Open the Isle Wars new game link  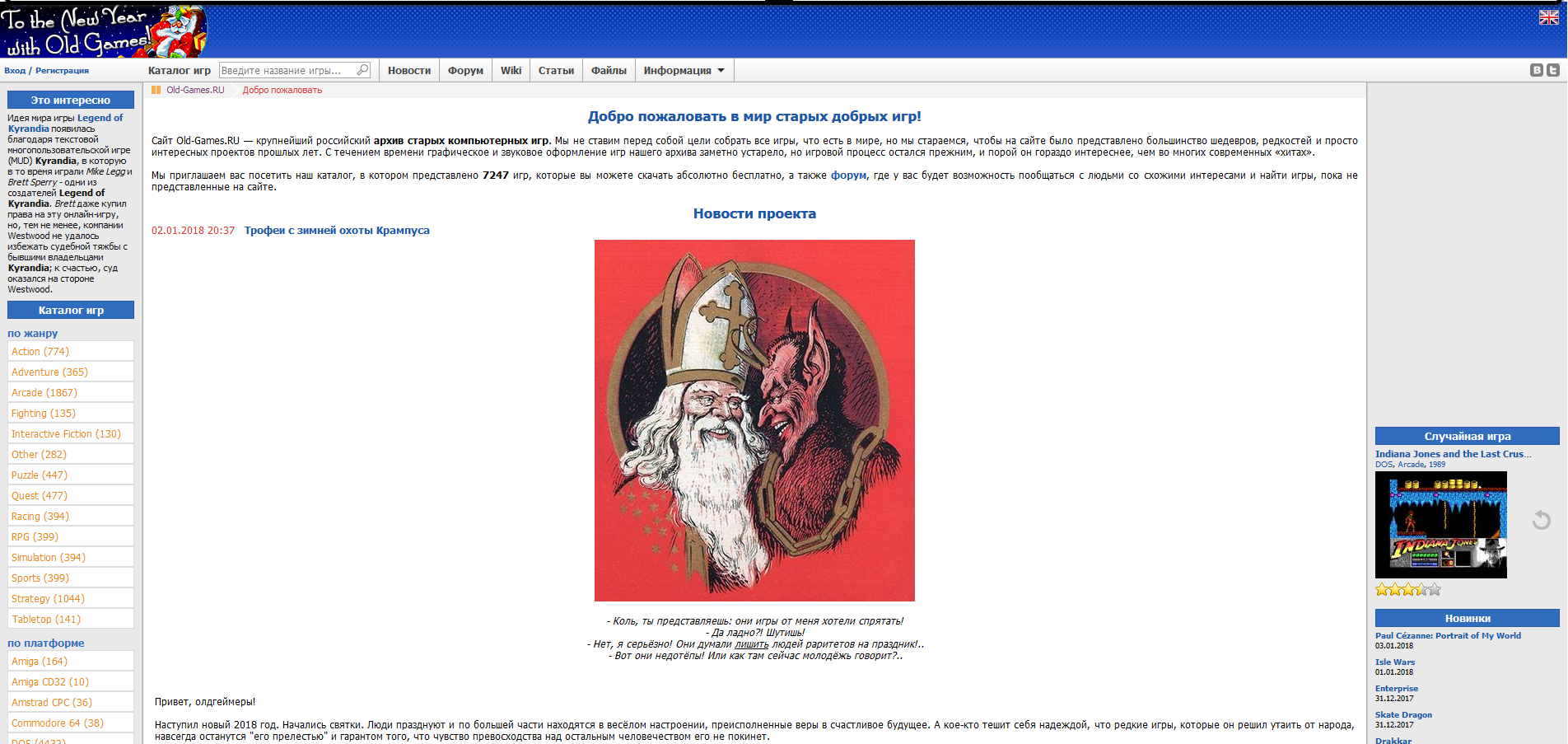[x=1395, y=662]
